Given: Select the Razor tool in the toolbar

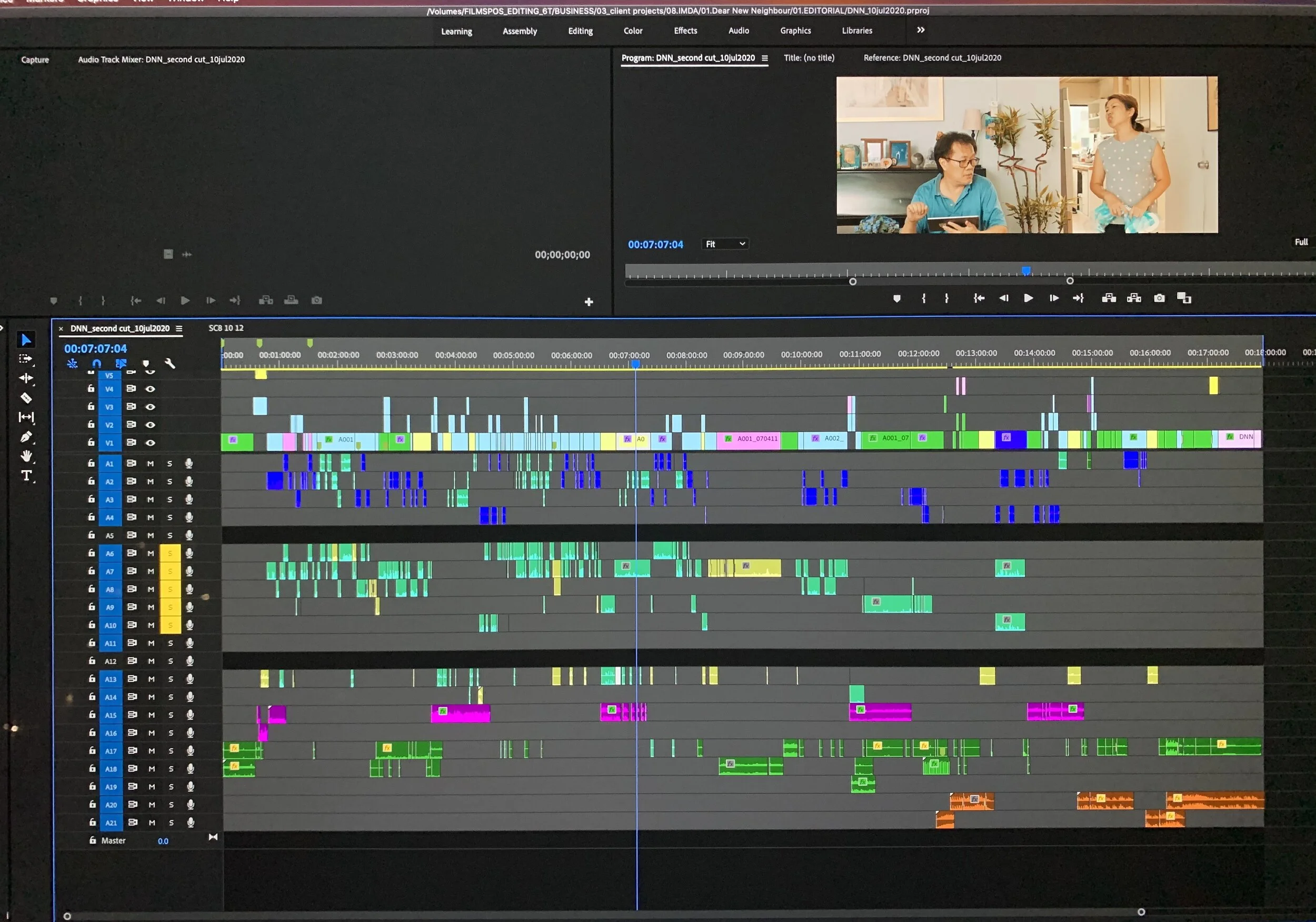Looking at the screenshot, I should tap(26, 398).
